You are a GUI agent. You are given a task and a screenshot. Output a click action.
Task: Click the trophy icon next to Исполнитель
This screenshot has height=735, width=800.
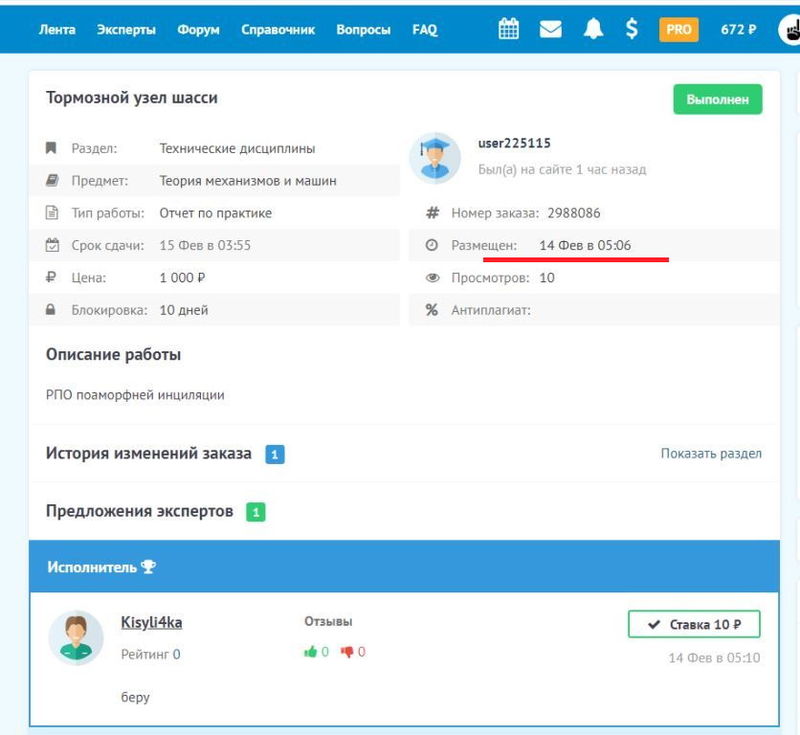tap(148, 567)
